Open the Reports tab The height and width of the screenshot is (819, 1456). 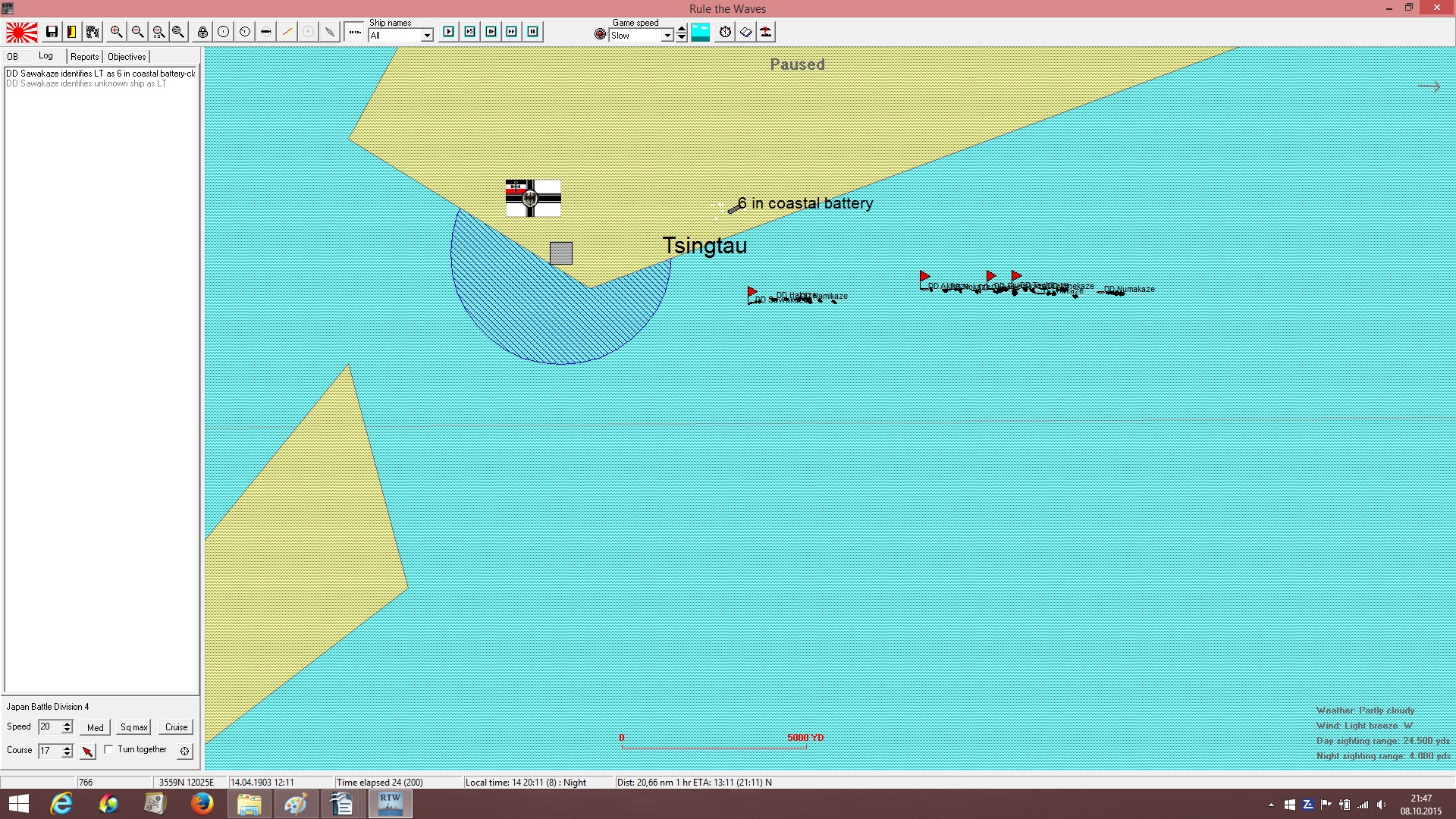(x=85, y=57)
